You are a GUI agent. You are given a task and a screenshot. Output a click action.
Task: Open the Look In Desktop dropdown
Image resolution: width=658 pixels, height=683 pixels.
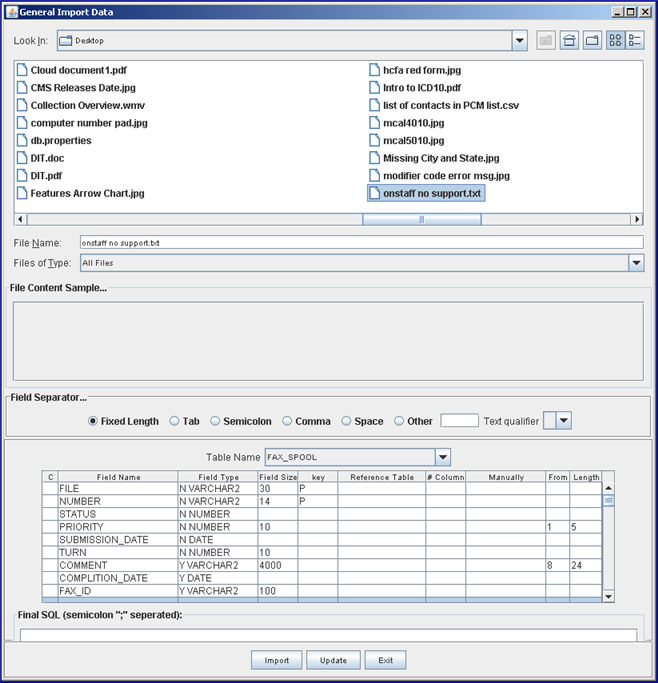tap(520, 41)
